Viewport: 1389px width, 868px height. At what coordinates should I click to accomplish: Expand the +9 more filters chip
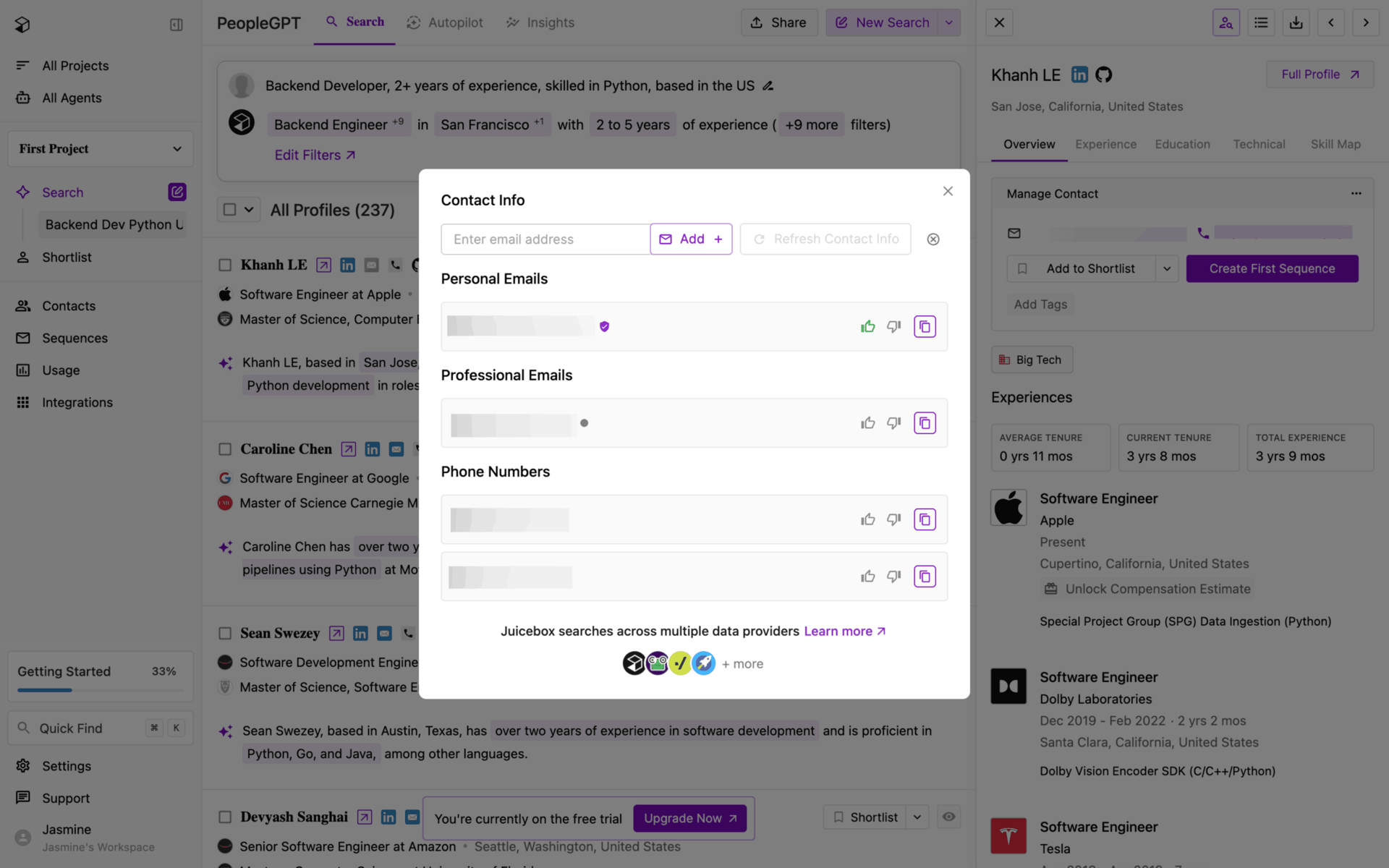[811, 124]
